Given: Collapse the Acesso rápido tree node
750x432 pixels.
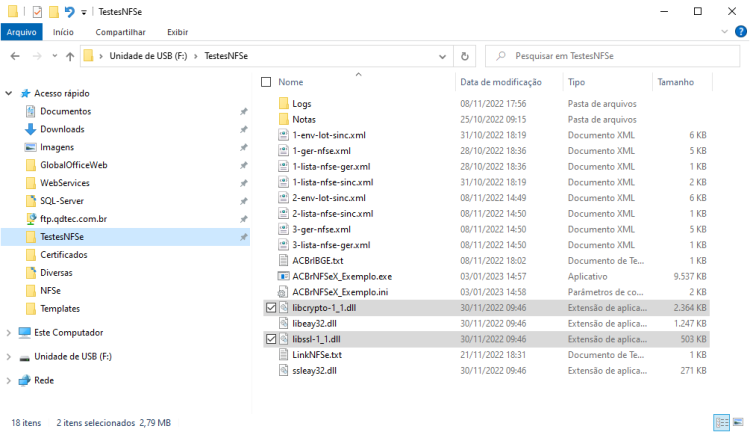Looking at the screenshot, I should pyautogui.click(x=9, y=93).
